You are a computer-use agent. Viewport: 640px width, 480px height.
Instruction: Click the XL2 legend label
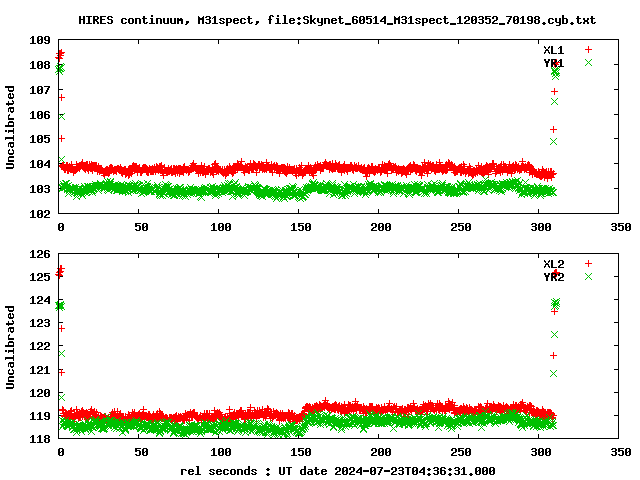tap(553, 264)
